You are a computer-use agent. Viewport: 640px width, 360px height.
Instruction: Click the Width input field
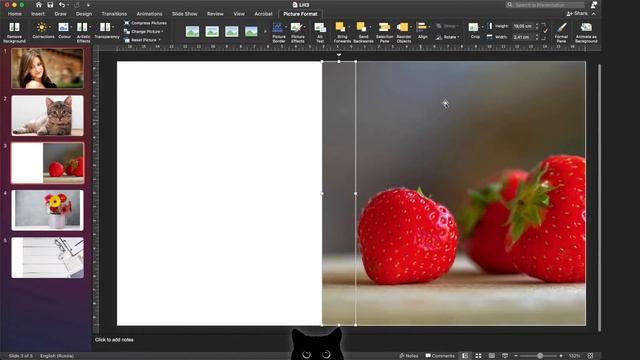coord(523,37)
